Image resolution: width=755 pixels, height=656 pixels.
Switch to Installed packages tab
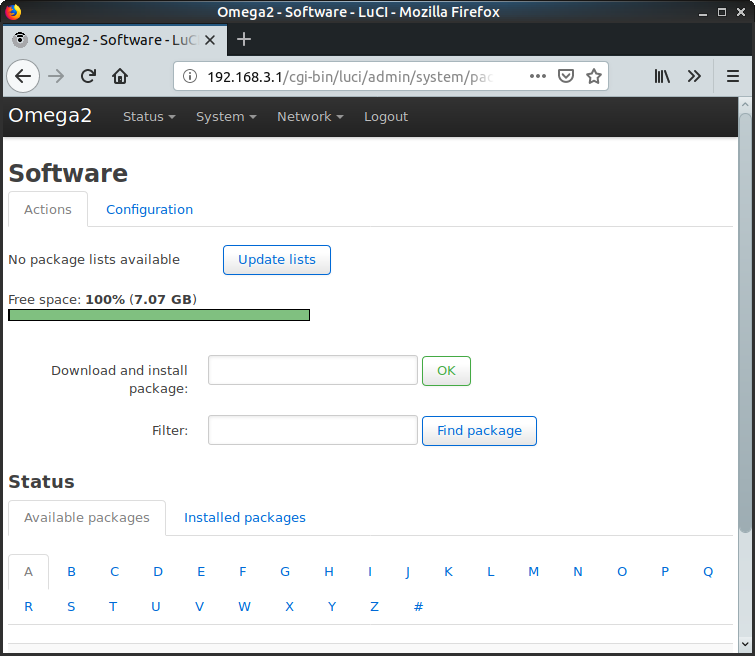click(245, 518)
